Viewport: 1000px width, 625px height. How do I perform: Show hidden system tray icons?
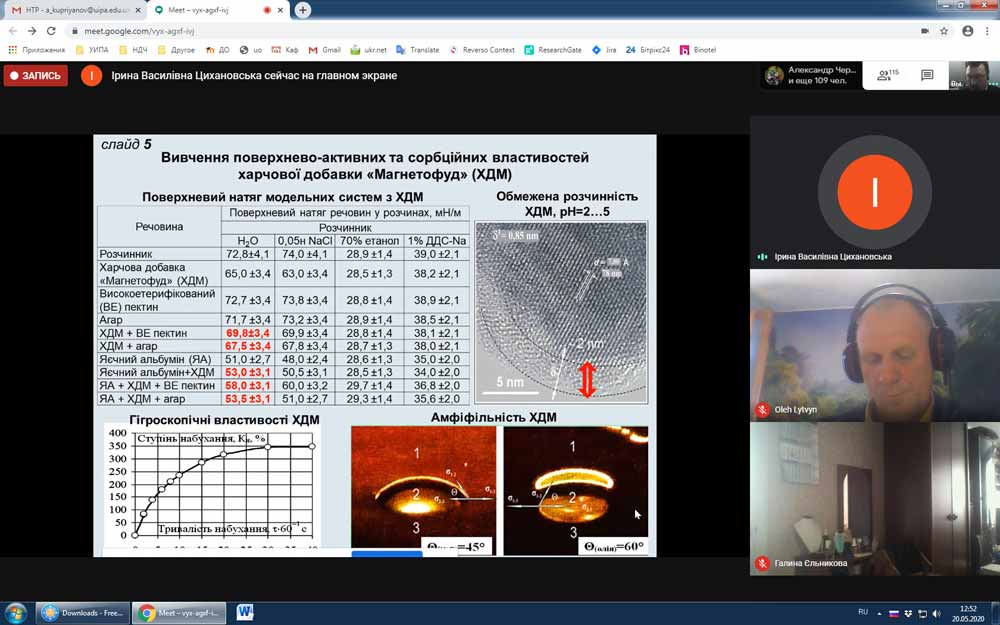tap(878, 612)
